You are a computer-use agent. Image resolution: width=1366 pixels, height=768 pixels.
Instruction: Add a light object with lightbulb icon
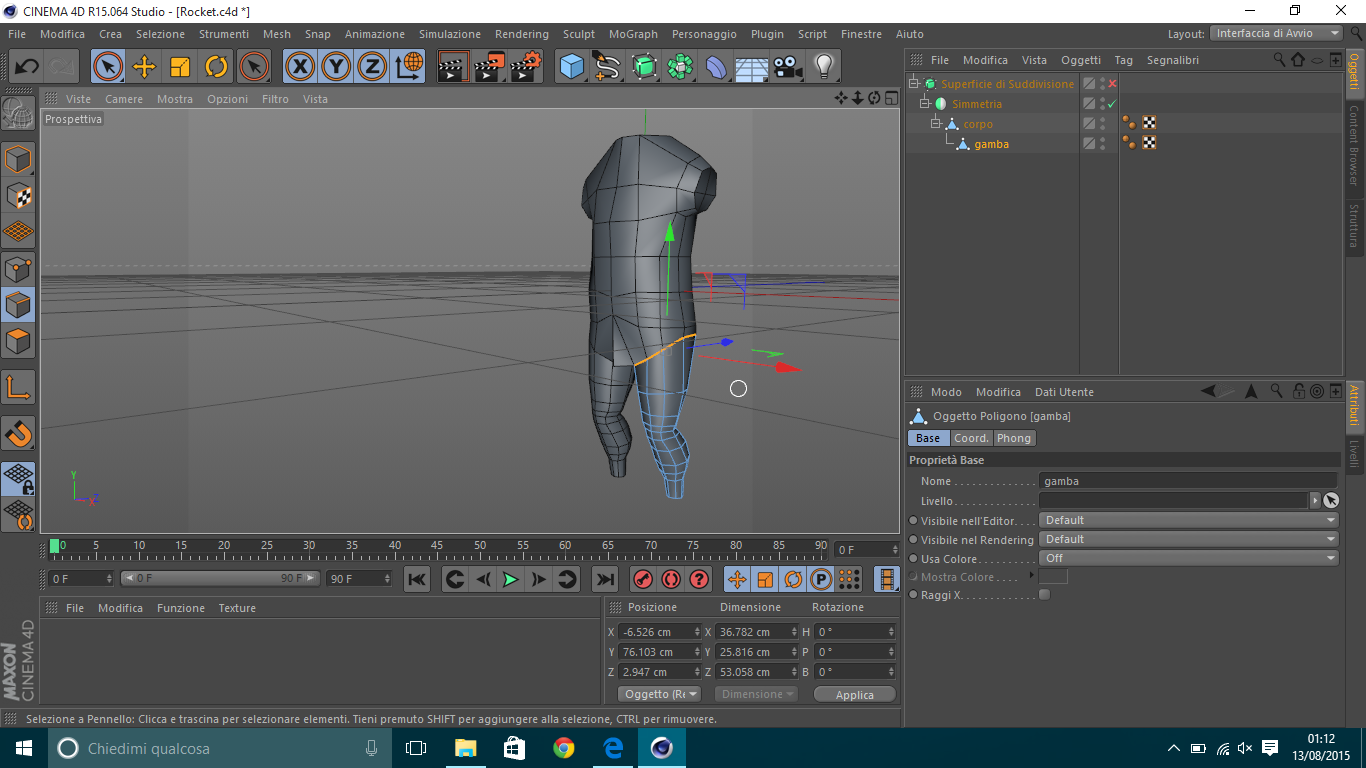pyautogui.click(x=823, y=67)
